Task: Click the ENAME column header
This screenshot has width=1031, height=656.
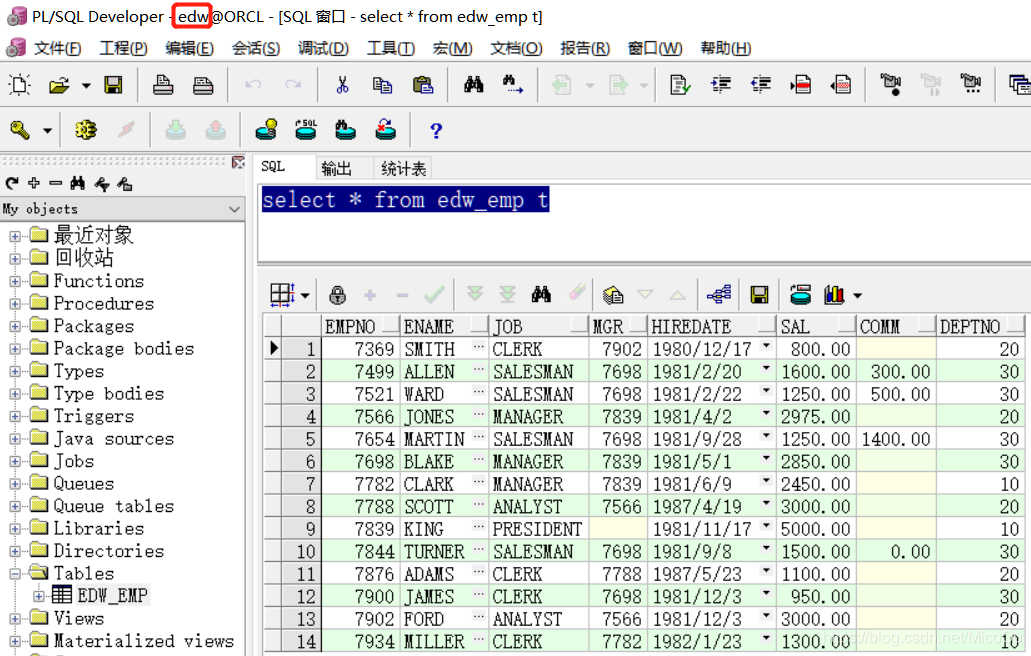Action: [444, 326]
